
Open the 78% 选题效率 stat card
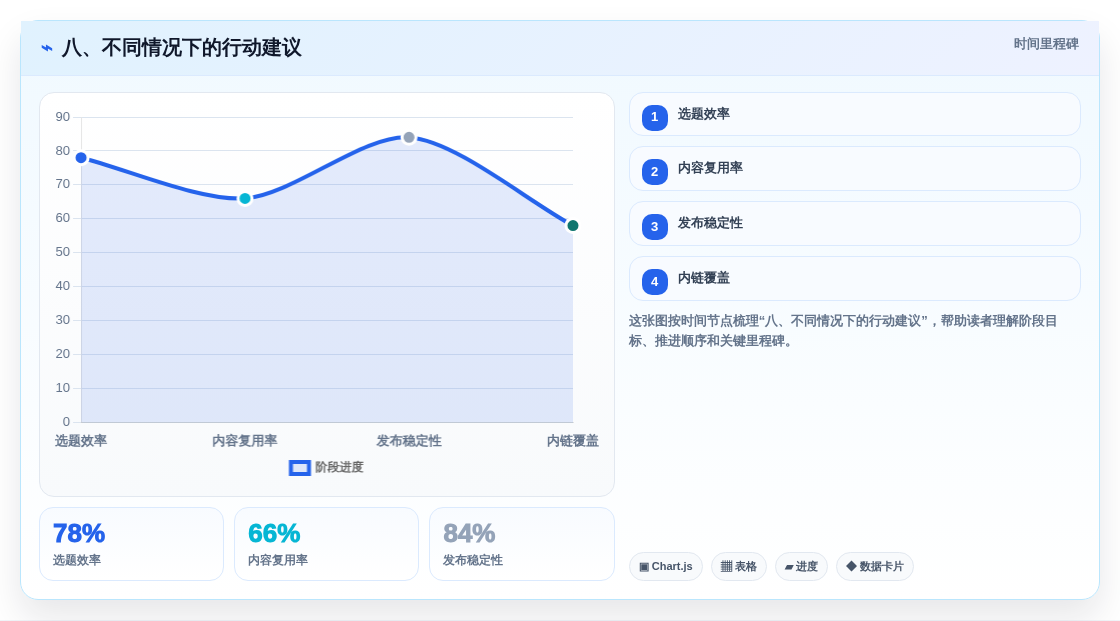131,545
